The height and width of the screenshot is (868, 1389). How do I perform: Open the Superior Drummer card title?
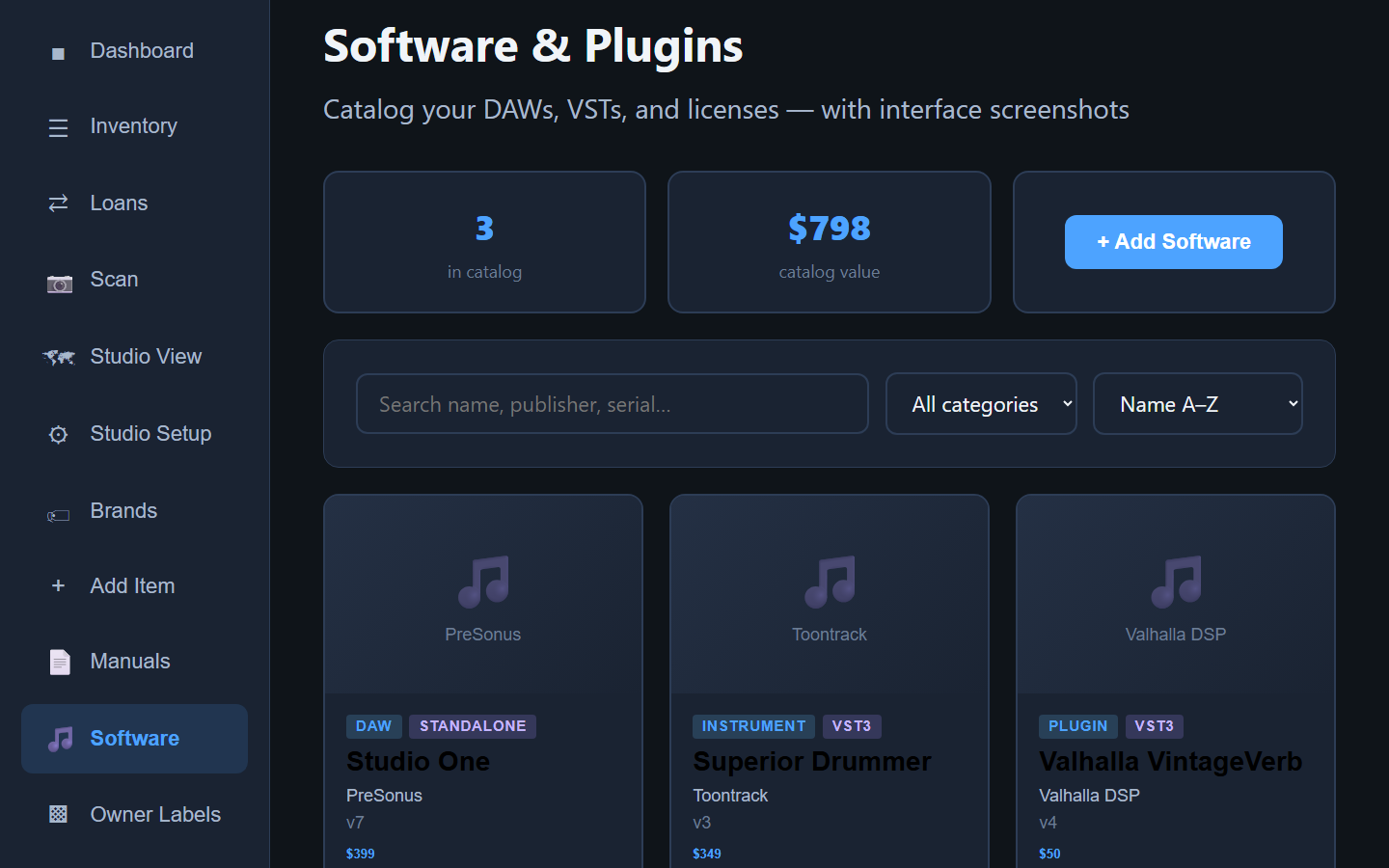811,761
